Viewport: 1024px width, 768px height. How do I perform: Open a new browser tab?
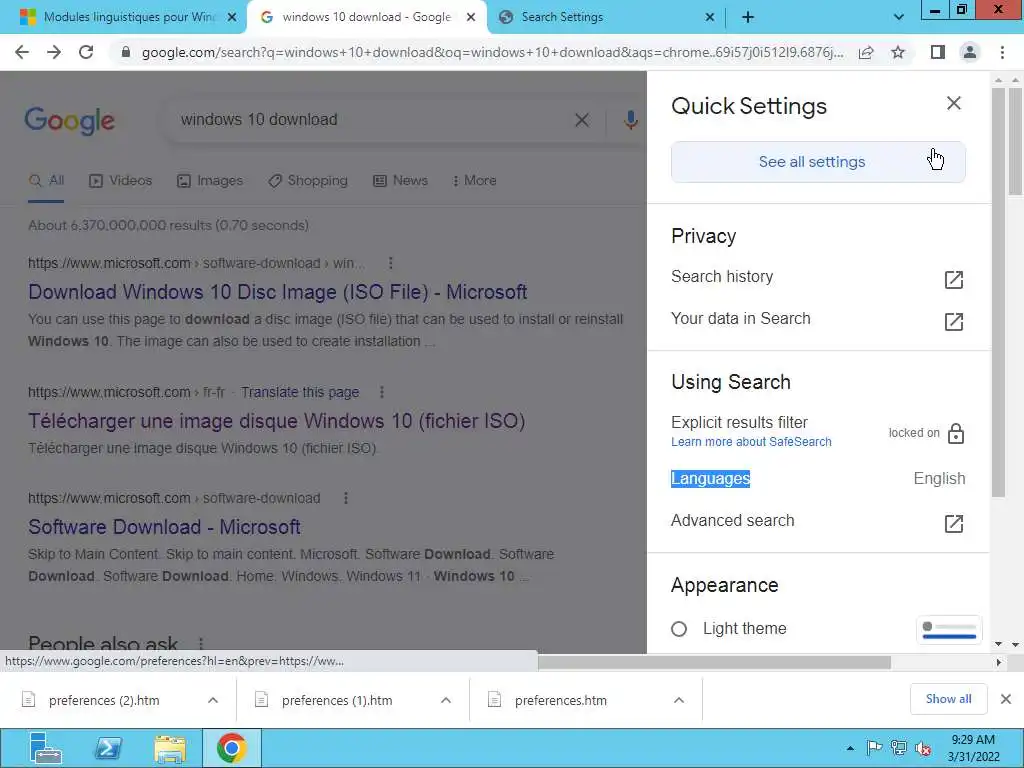pyautogui.click(x=748, y=18)
